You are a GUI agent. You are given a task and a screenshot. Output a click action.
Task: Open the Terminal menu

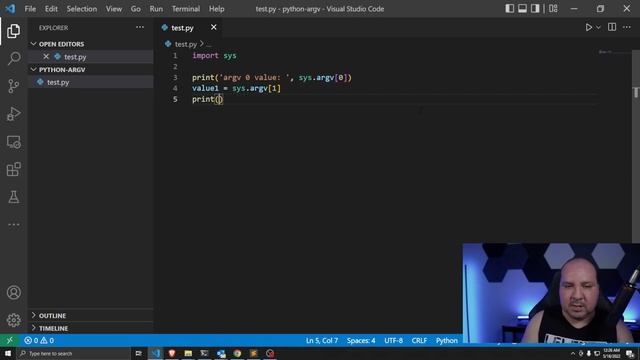click(186, 9)
